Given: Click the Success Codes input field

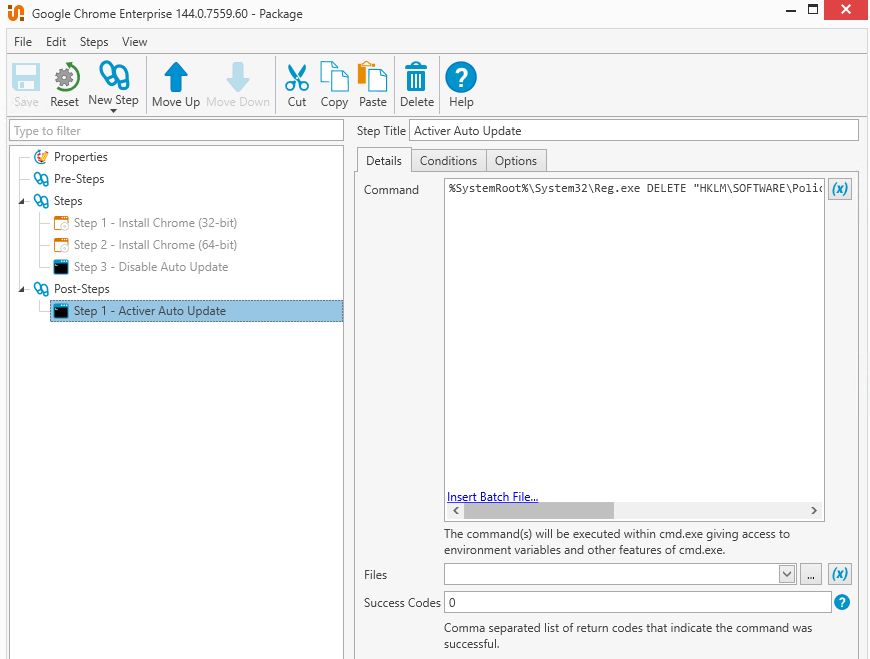Looking at the screenshot, I should 638,602.
